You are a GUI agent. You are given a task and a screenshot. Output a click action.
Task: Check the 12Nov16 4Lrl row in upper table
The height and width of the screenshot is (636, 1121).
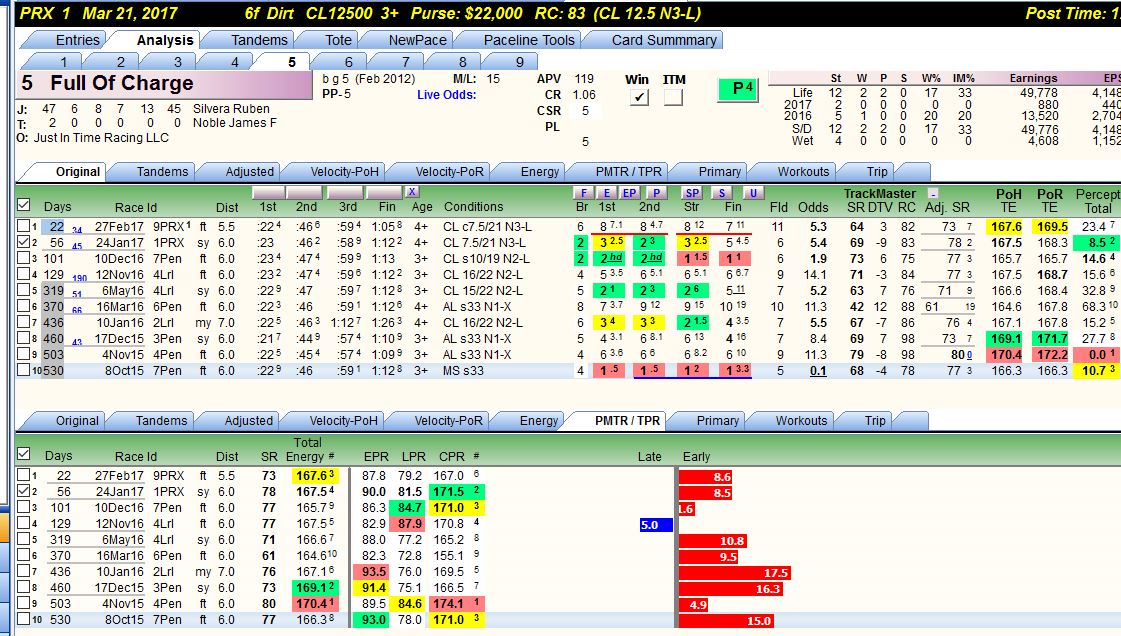click(x=24, y=274)
